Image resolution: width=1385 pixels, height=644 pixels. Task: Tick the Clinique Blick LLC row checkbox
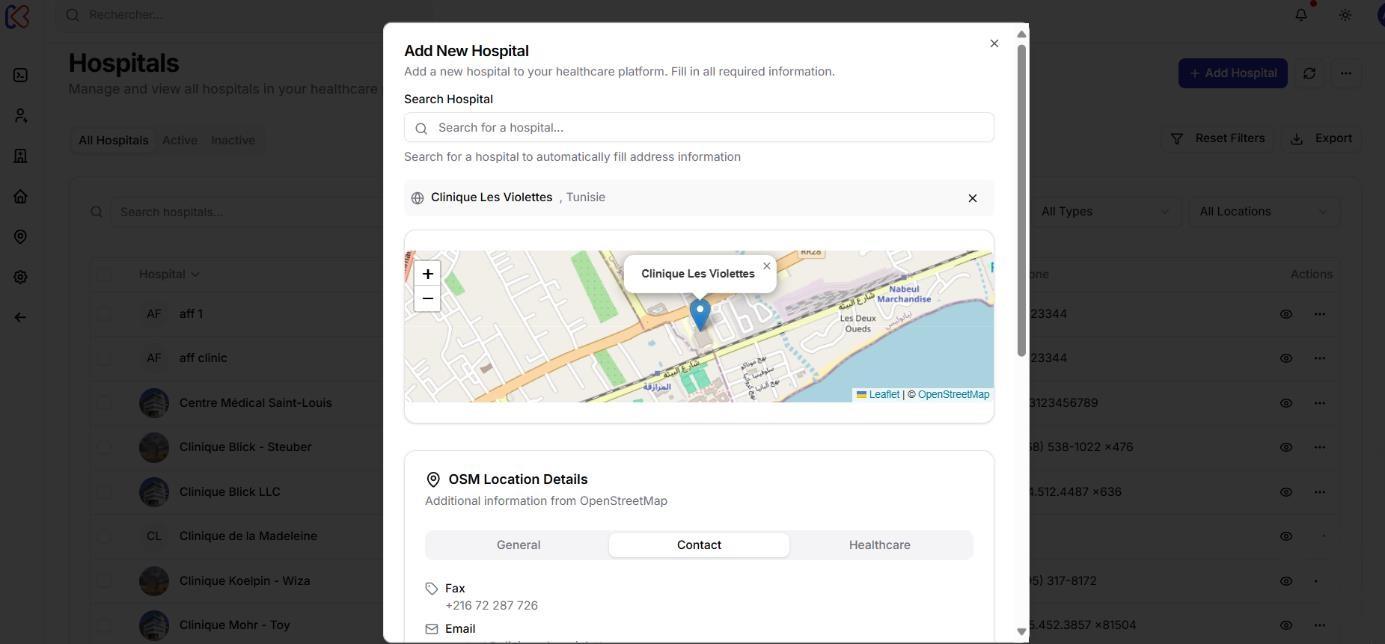106,491
